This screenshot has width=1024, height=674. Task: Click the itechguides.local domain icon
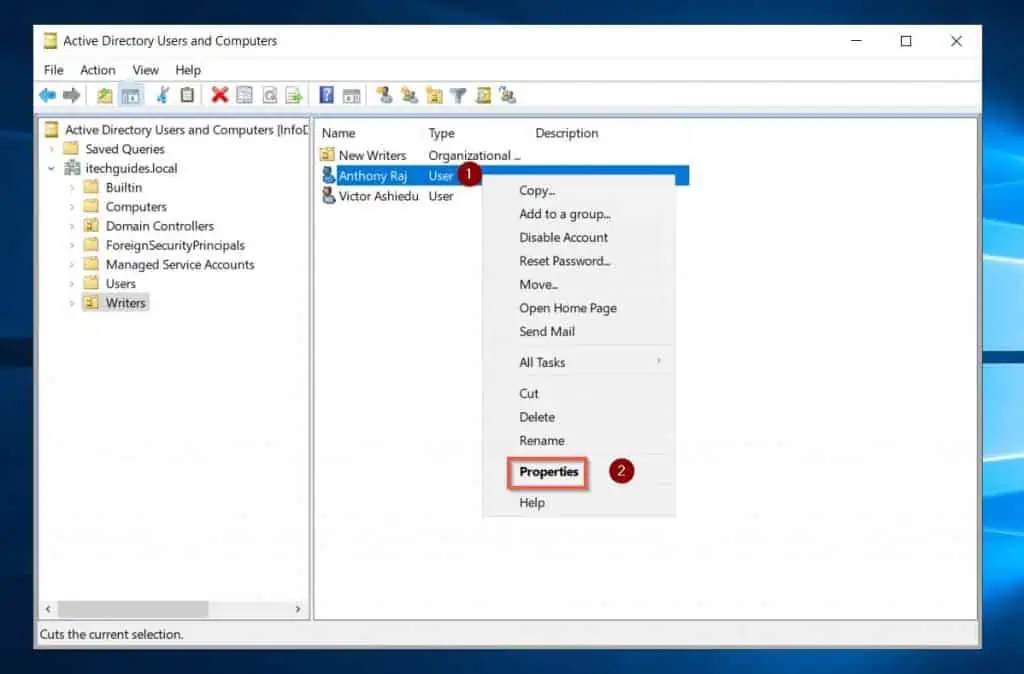[72, 168]
